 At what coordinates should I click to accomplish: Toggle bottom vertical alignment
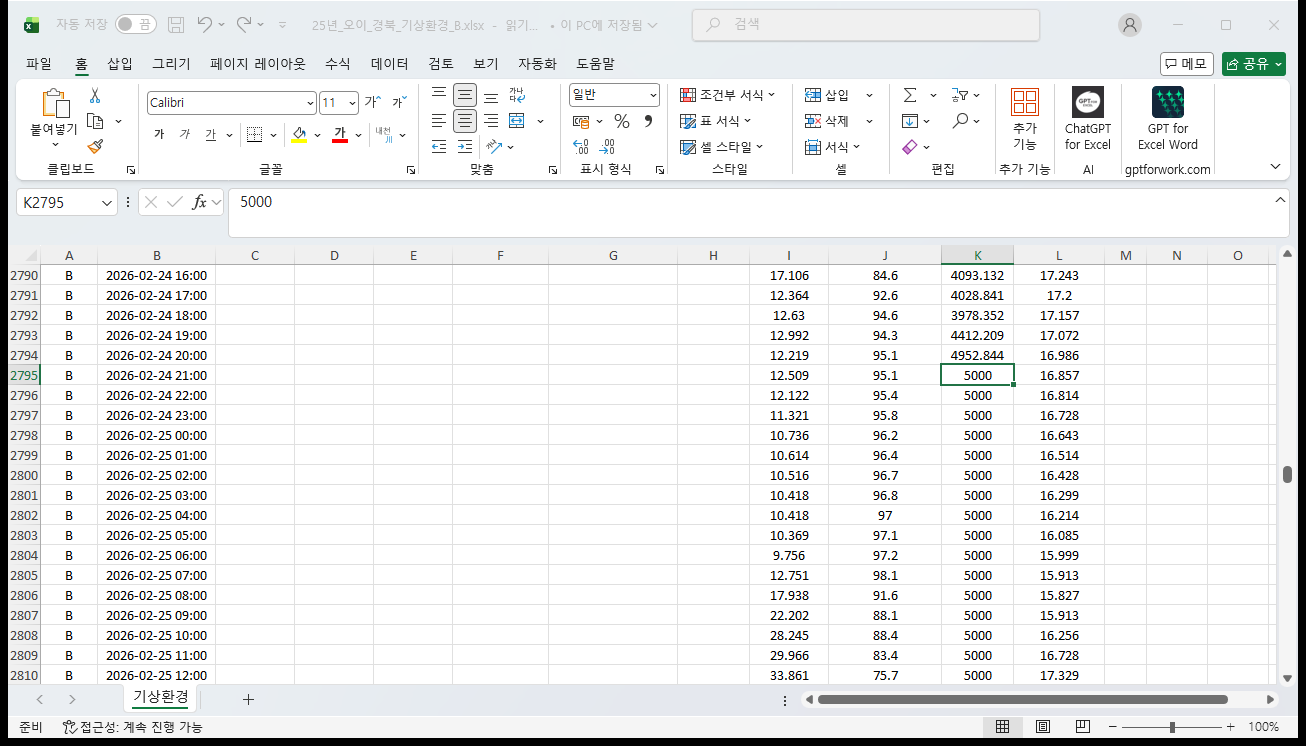click(x=491, y=96)
